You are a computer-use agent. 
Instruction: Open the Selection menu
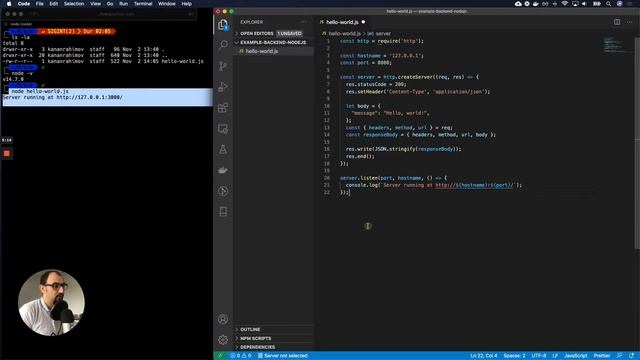click(74, 4)
